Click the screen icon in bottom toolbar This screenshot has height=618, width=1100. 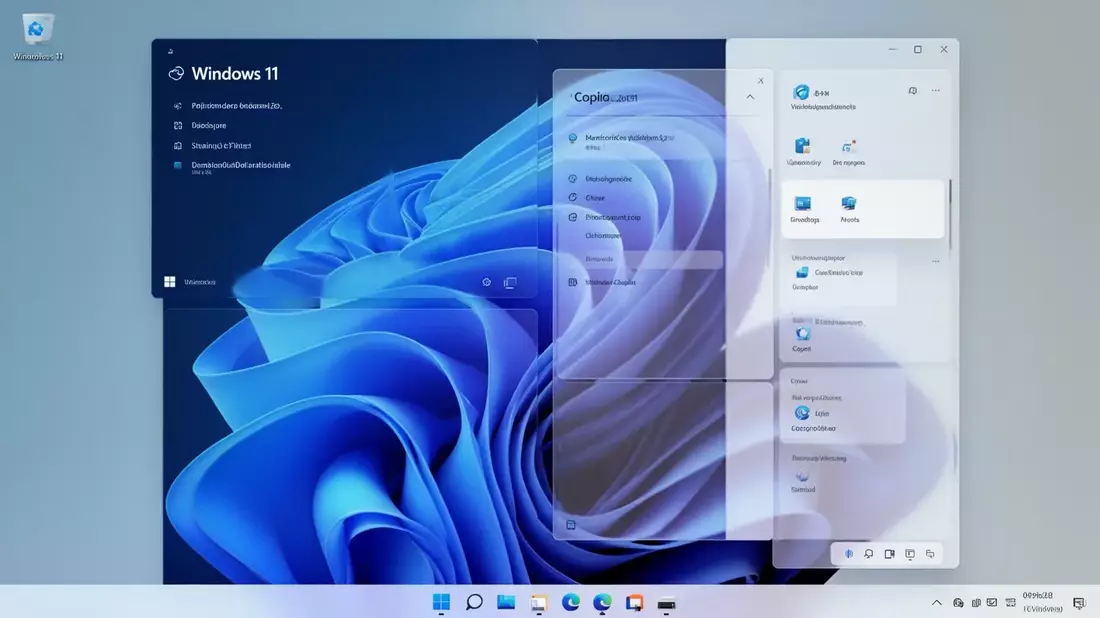point(910,554)
